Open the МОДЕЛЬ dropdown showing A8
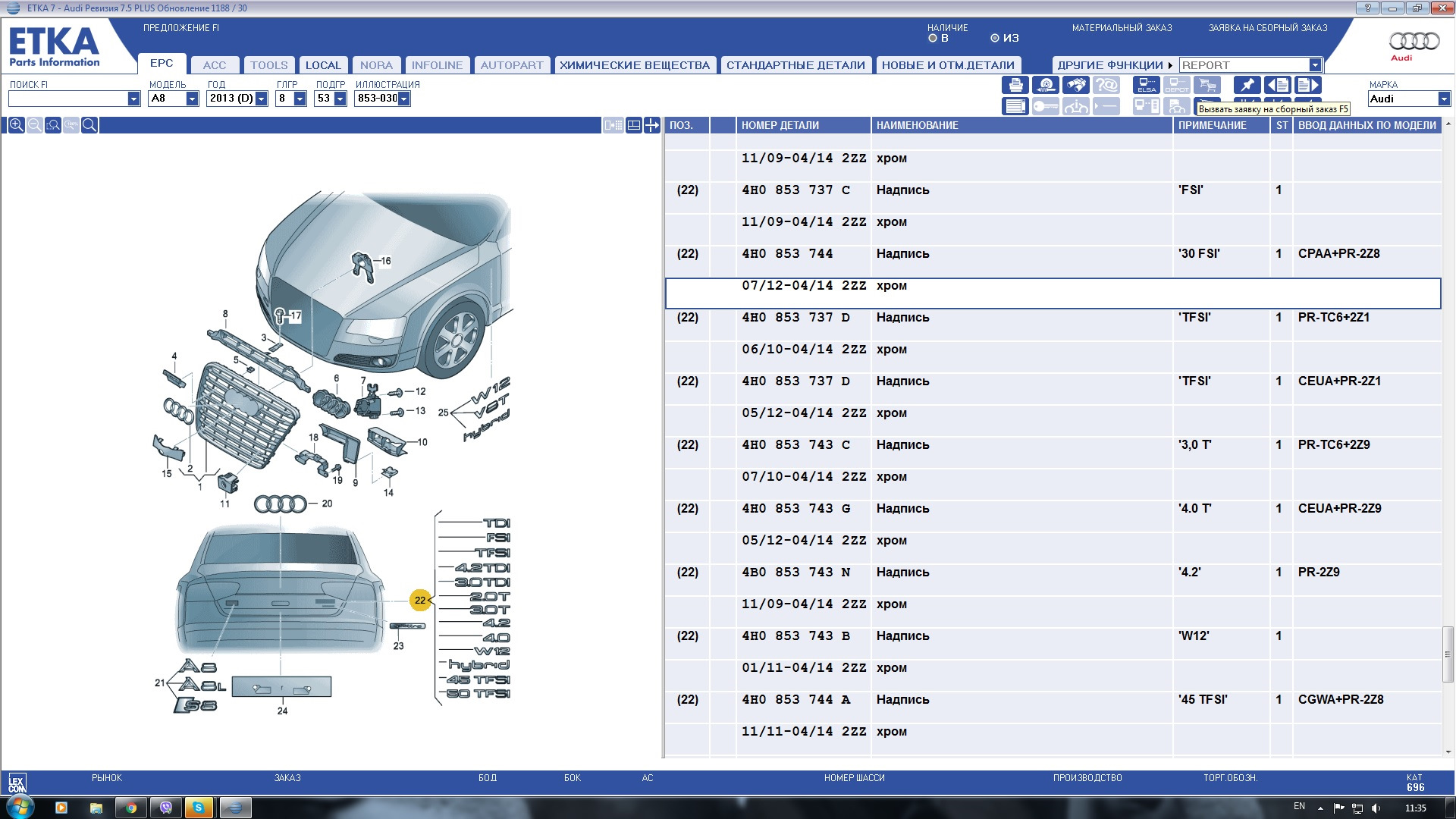The width and height of the screenshot is (1456, 819). tap(192, 99)
